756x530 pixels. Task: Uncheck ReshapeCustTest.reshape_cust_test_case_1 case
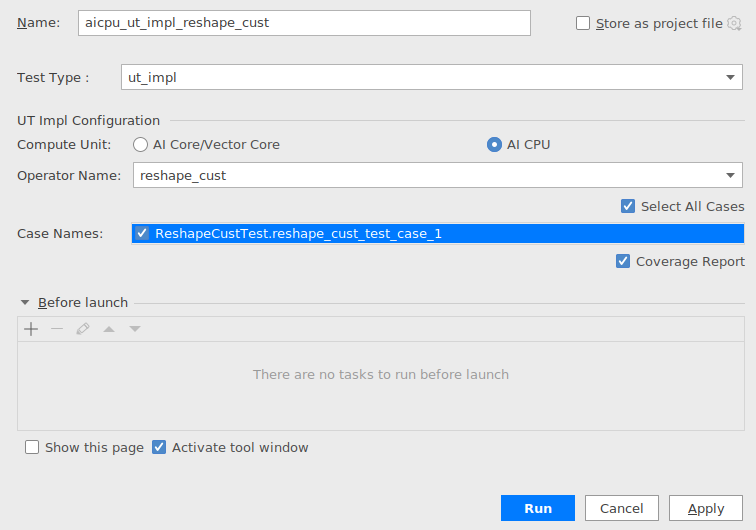[x=142, y=233]
